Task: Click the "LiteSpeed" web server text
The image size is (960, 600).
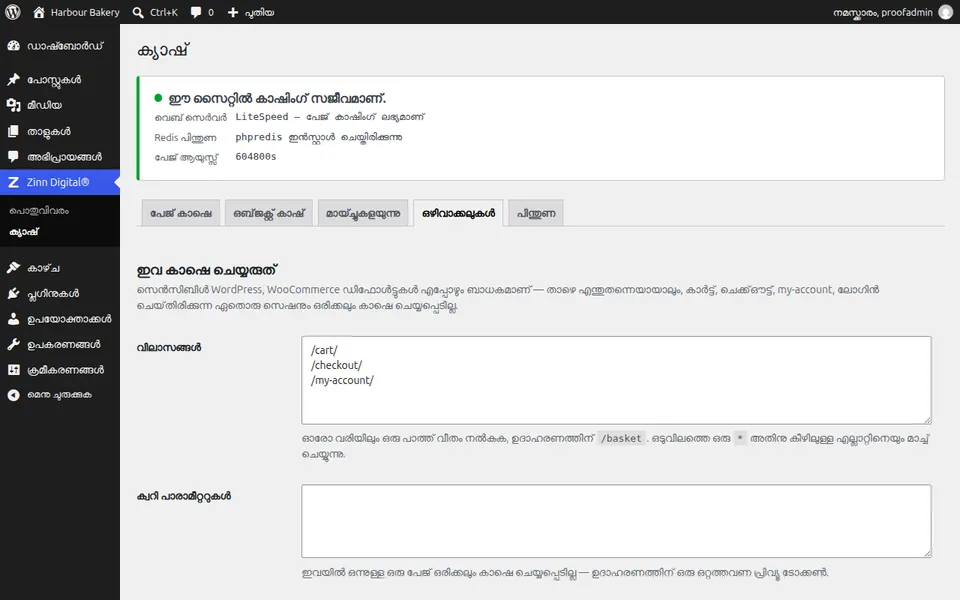Action: [261, 117]
